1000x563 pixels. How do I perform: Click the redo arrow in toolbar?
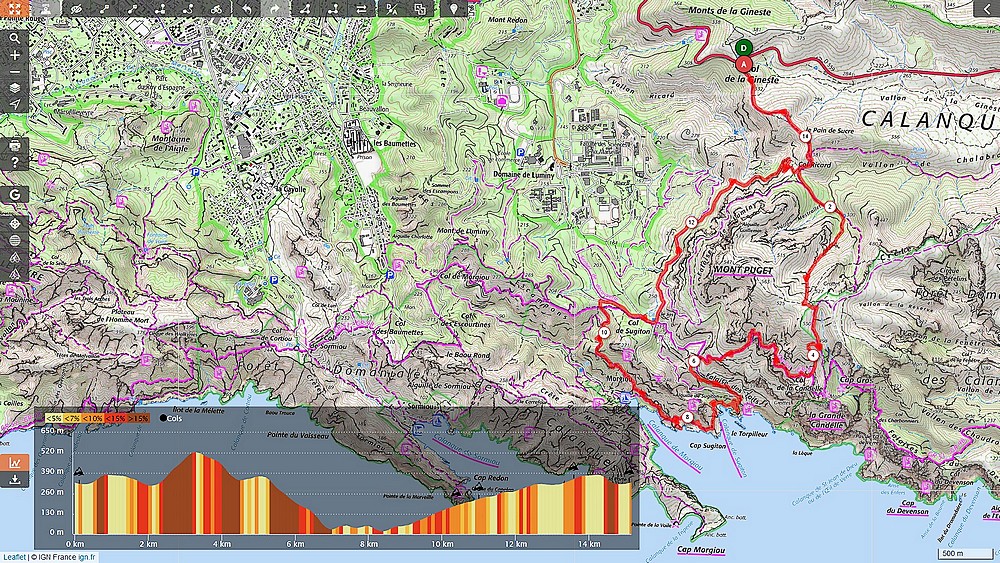275,8
